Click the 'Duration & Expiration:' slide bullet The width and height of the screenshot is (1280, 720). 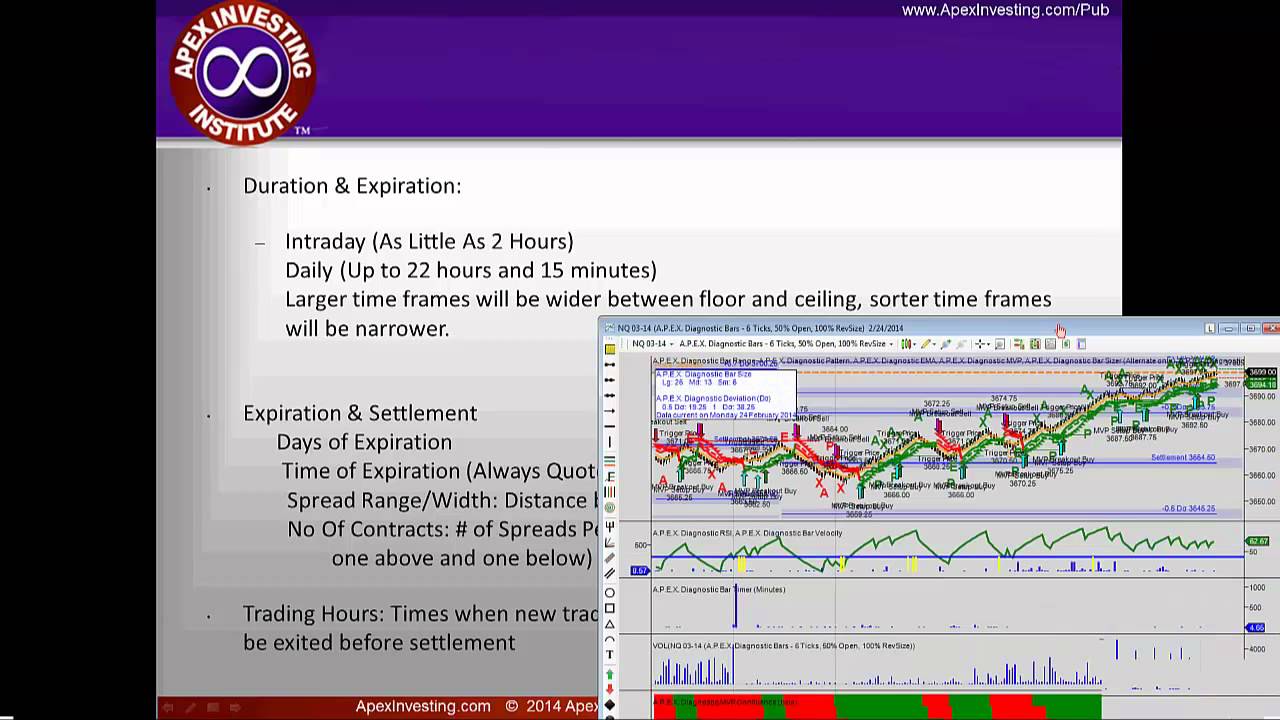point(352,186)
